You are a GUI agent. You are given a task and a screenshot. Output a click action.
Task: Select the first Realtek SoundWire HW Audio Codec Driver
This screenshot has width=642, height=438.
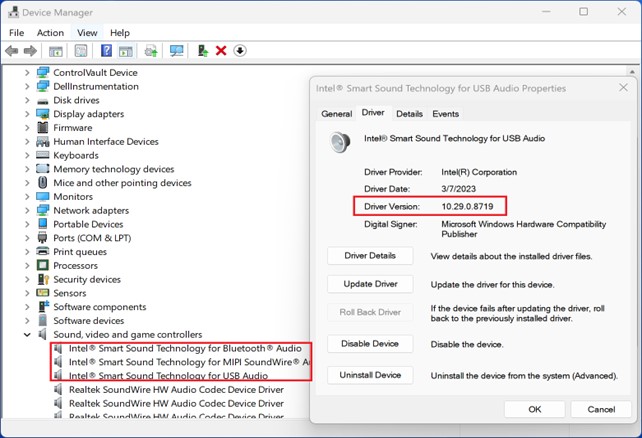pyautogui.click(x=176, y=390)
